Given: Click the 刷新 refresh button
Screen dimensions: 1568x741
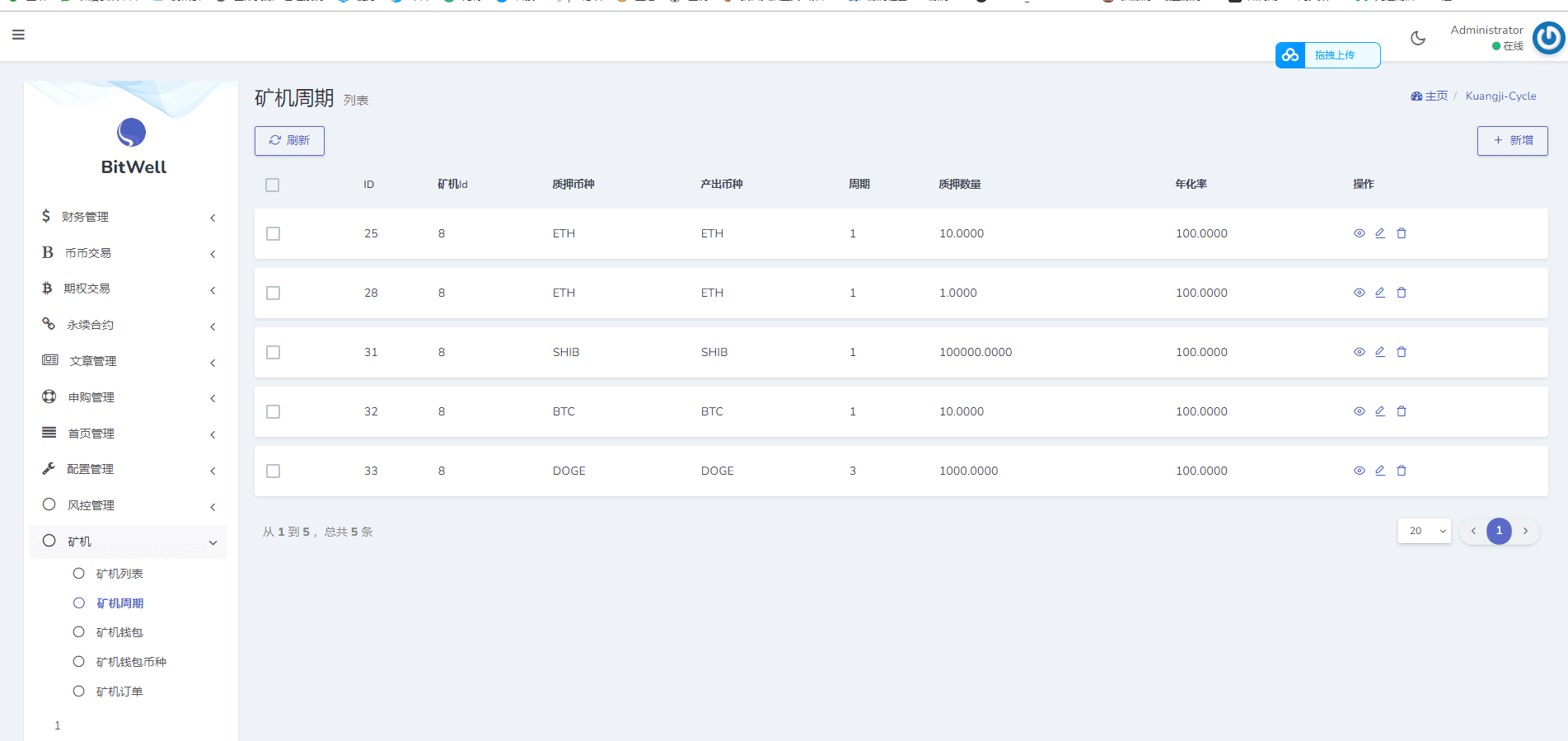Looking at the screenshot, I should [x=289, y=141].
